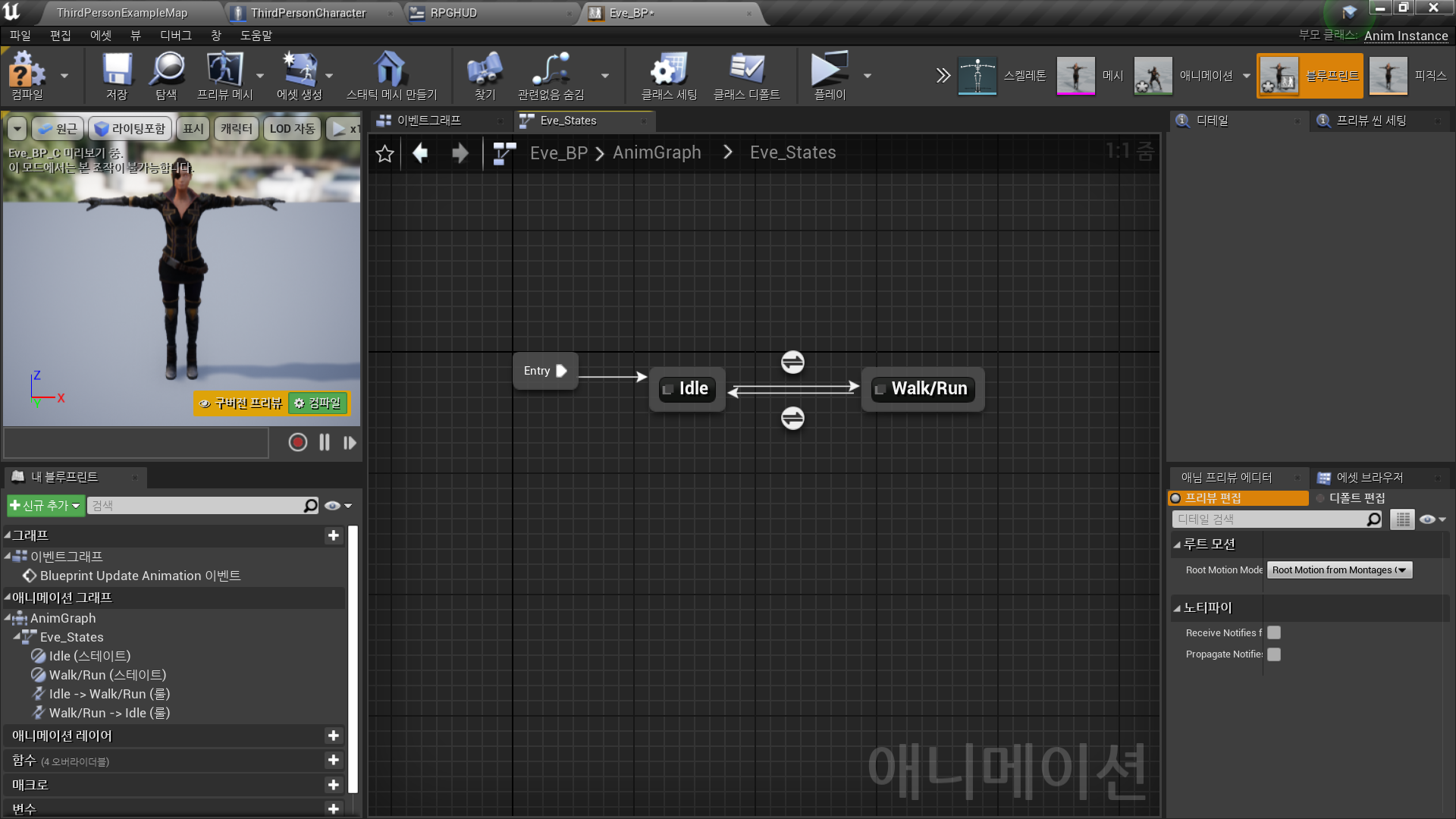This screenshot has width=1456, height=819.
Task: Open the Debug (디버그) menu
Action: tap(175, 36)
